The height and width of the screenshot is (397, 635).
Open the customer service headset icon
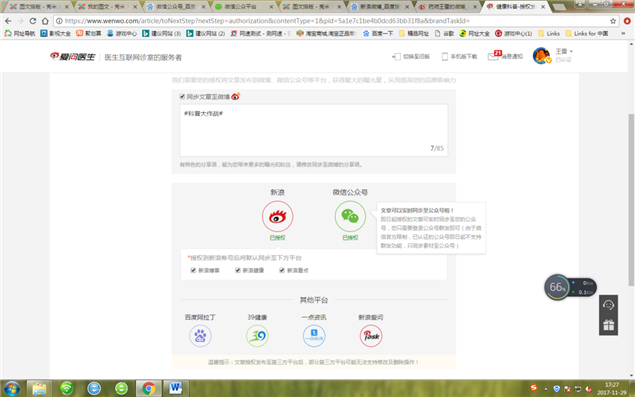click(608, 305)
